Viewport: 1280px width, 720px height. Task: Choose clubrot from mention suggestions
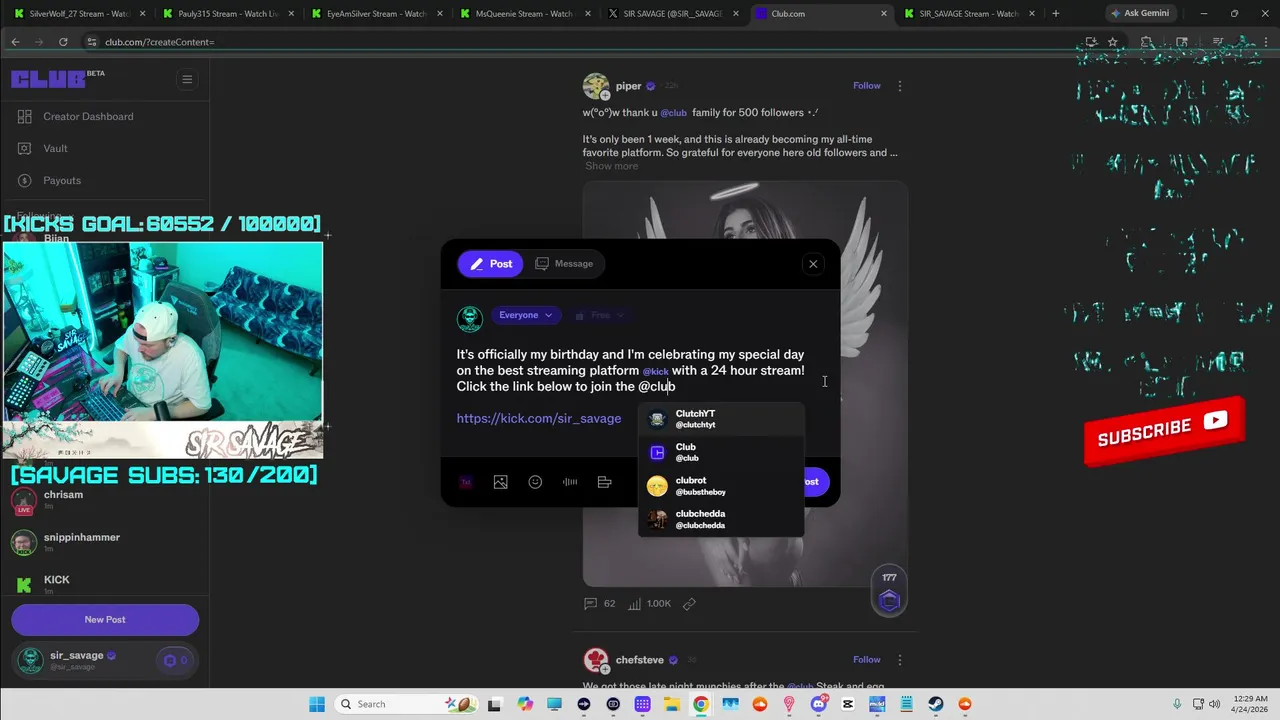(721, 486)
